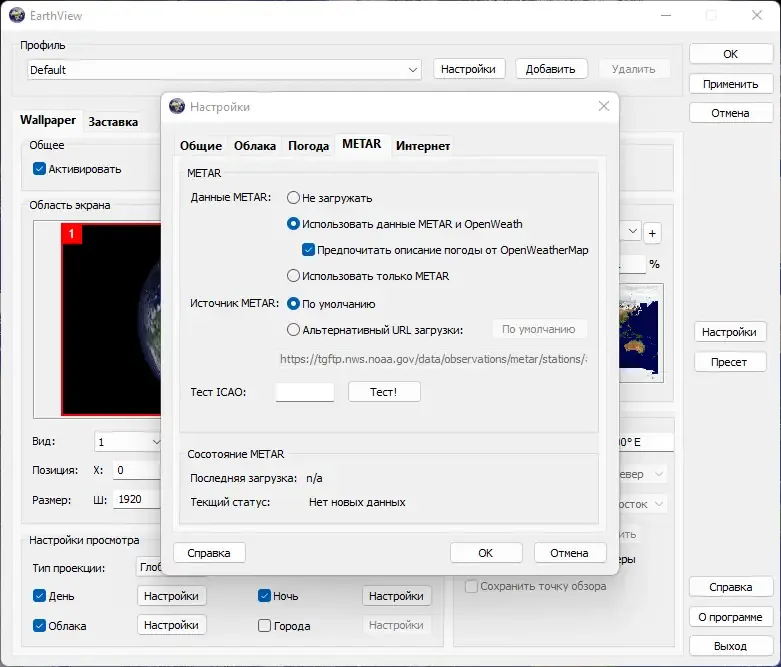Click the Тест! button
This screenshot has width=781, height=667.
[384, 392]
